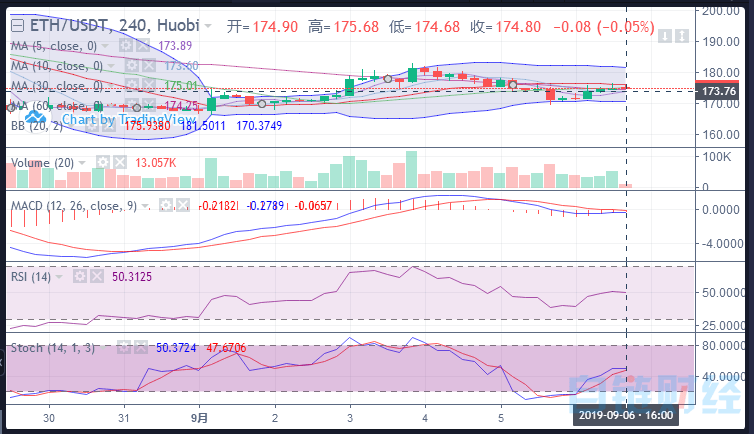
Task: Select the MA (5, close, 0) legend label
Action: coord(54,46)
